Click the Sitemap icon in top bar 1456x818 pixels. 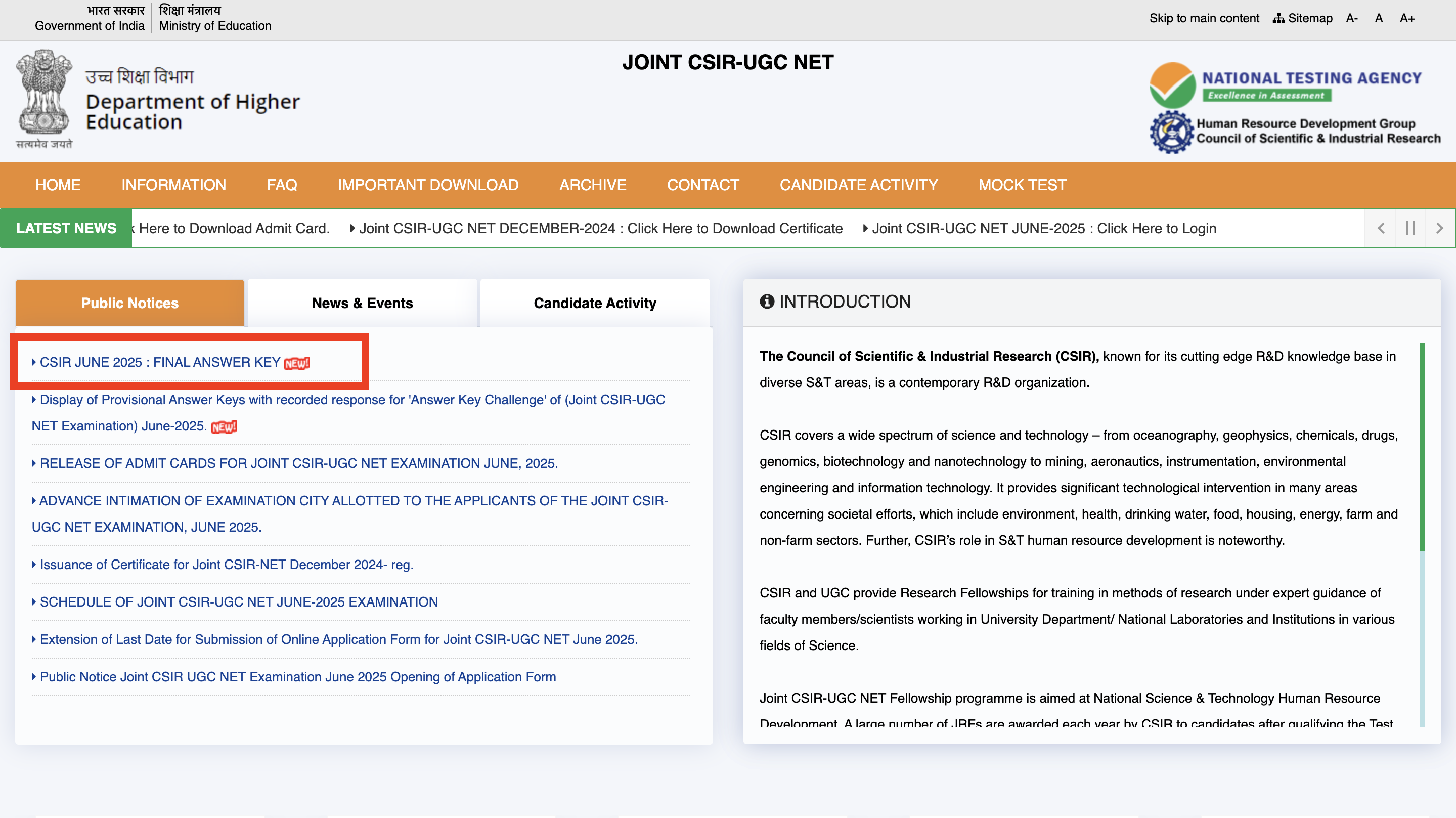point(1279,18)
